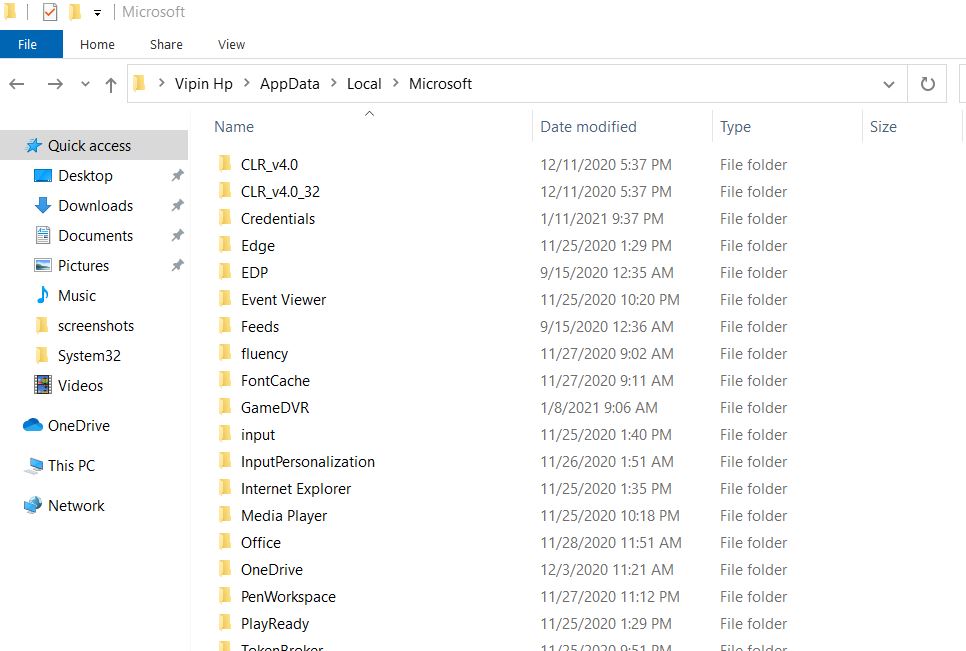Open Downloads from Quick access

pyautogui.click(x=95, y=206)
